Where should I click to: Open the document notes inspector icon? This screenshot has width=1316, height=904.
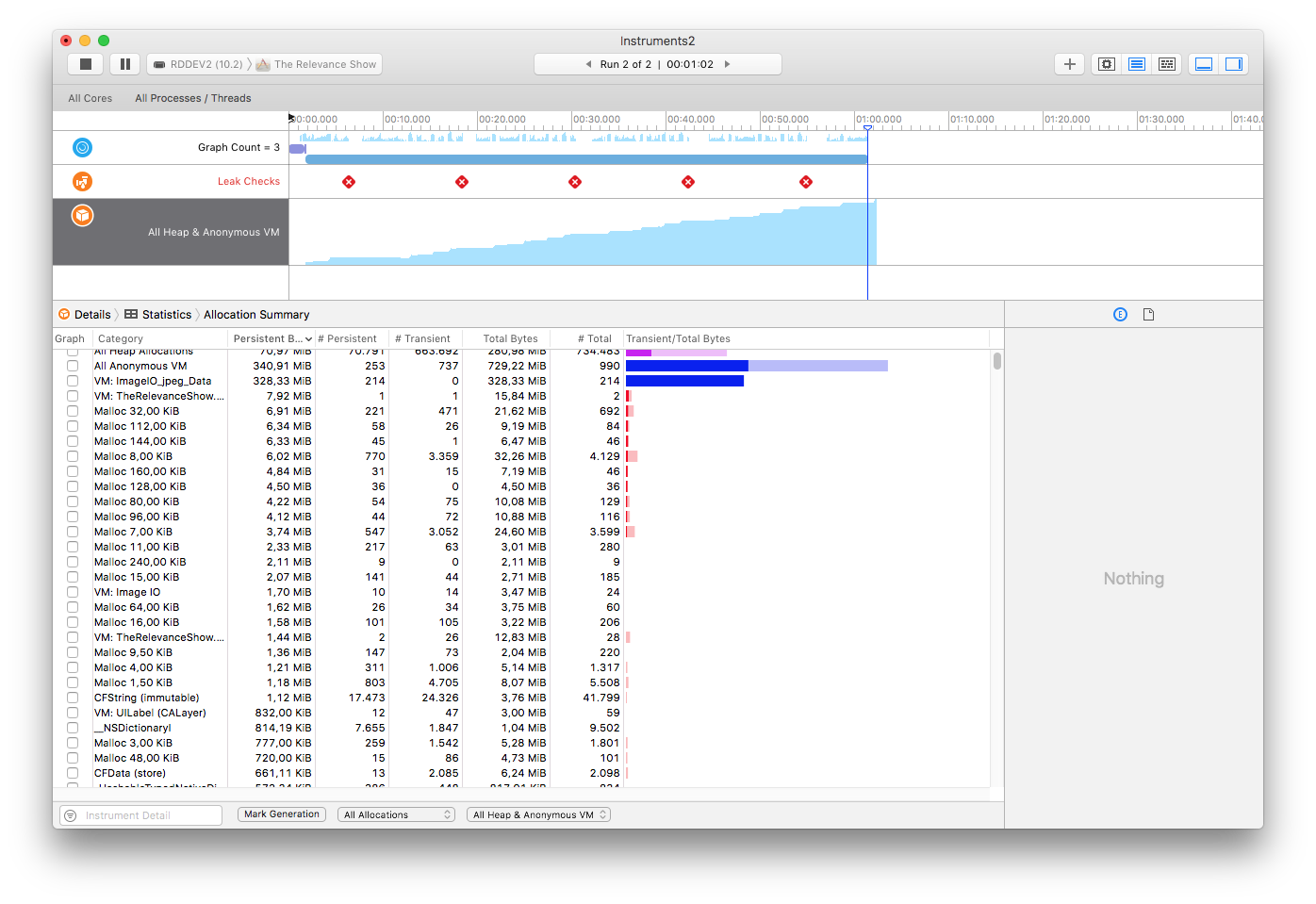pos(1148,315)
